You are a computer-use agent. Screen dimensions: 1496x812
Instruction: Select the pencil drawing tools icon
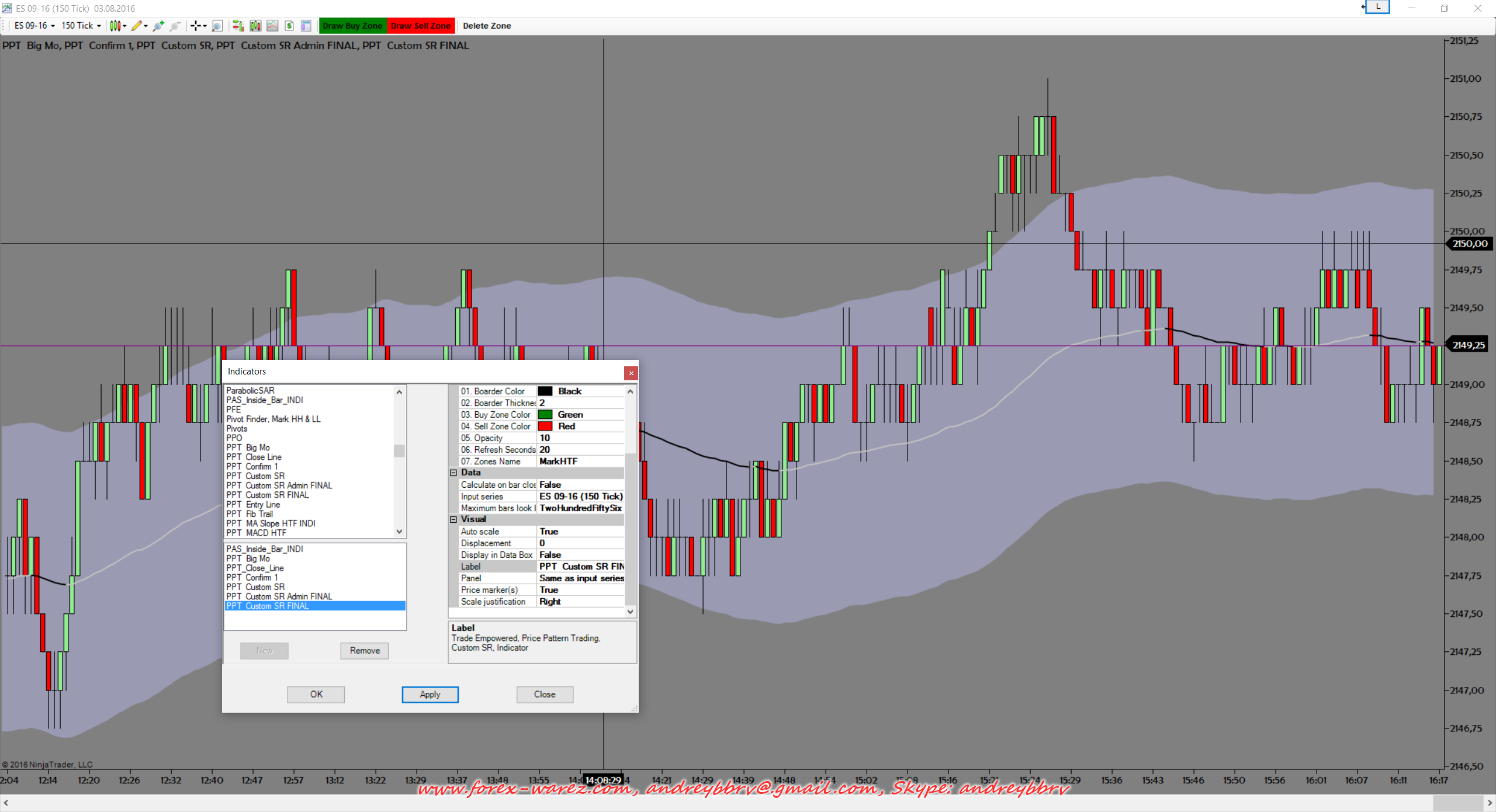coord(137,26)
